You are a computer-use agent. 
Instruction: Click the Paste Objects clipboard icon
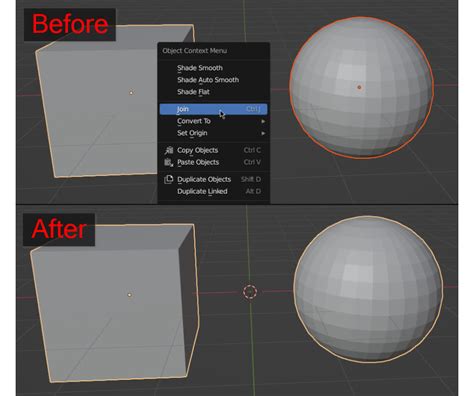pos(169,162)
